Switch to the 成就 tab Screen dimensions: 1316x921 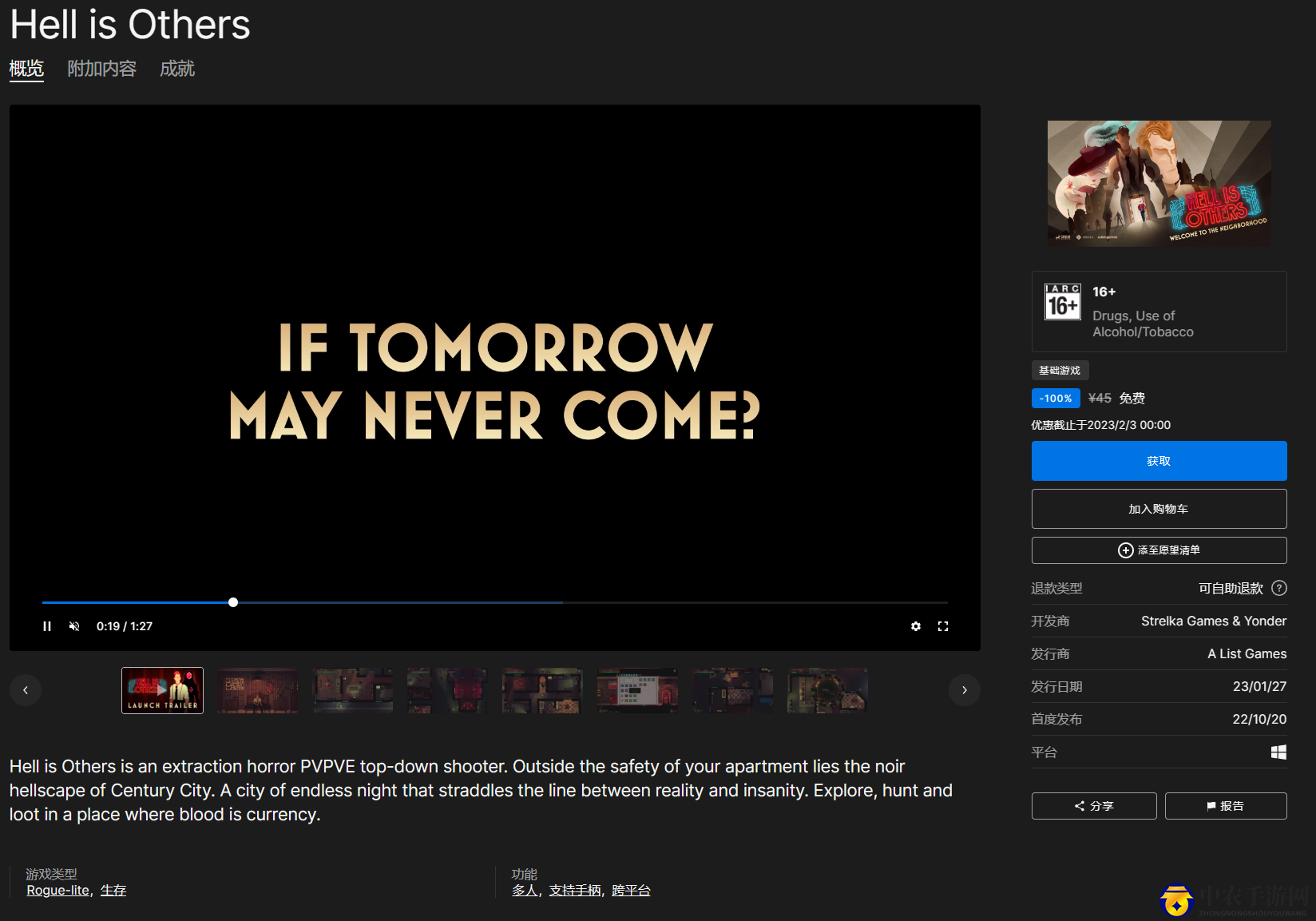pyautogui.click(x=177, y=69)
